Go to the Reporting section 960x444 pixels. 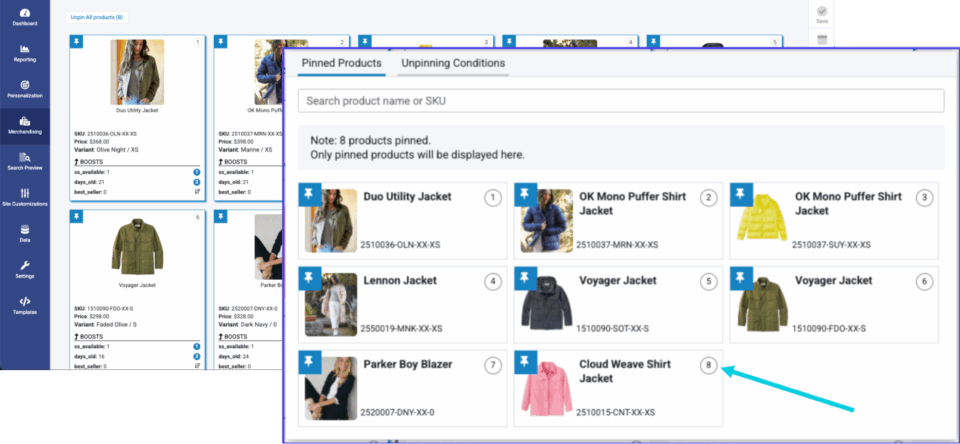(25, 52)
